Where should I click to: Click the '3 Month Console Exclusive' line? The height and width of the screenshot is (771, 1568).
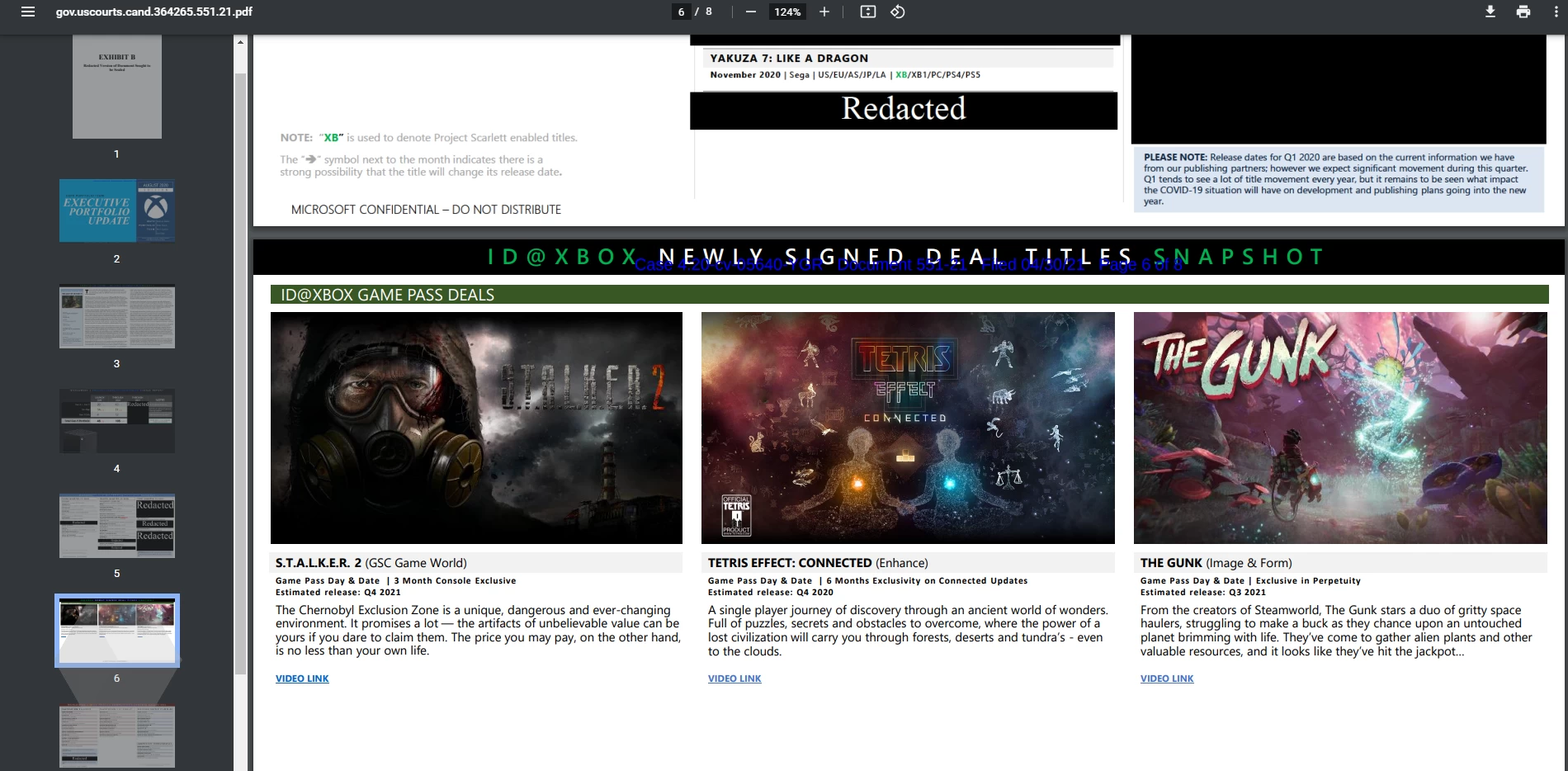click(455, 580)
